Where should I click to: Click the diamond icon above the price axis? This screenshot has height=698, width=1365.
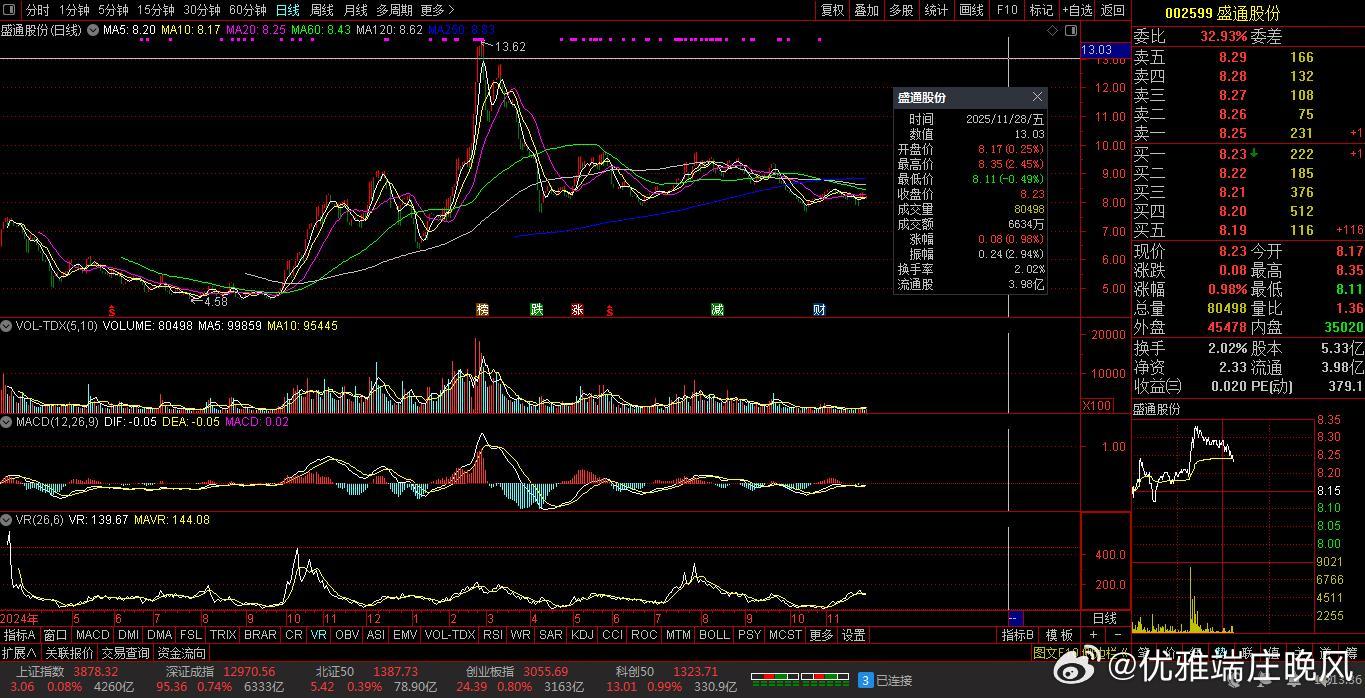[x=1051, y=31]
